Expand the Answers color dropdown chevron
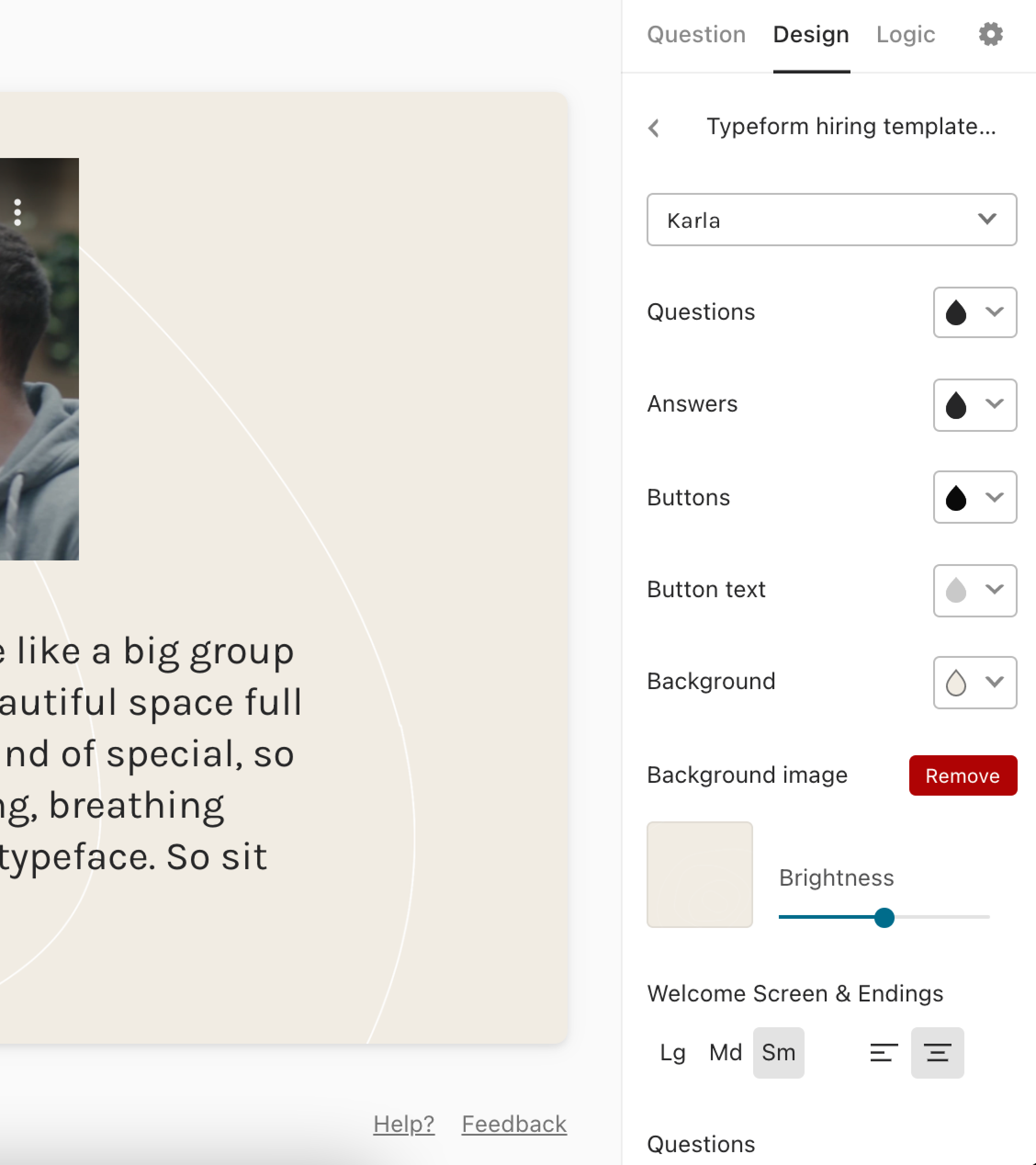The image size is (1036, 1165). 994,404
